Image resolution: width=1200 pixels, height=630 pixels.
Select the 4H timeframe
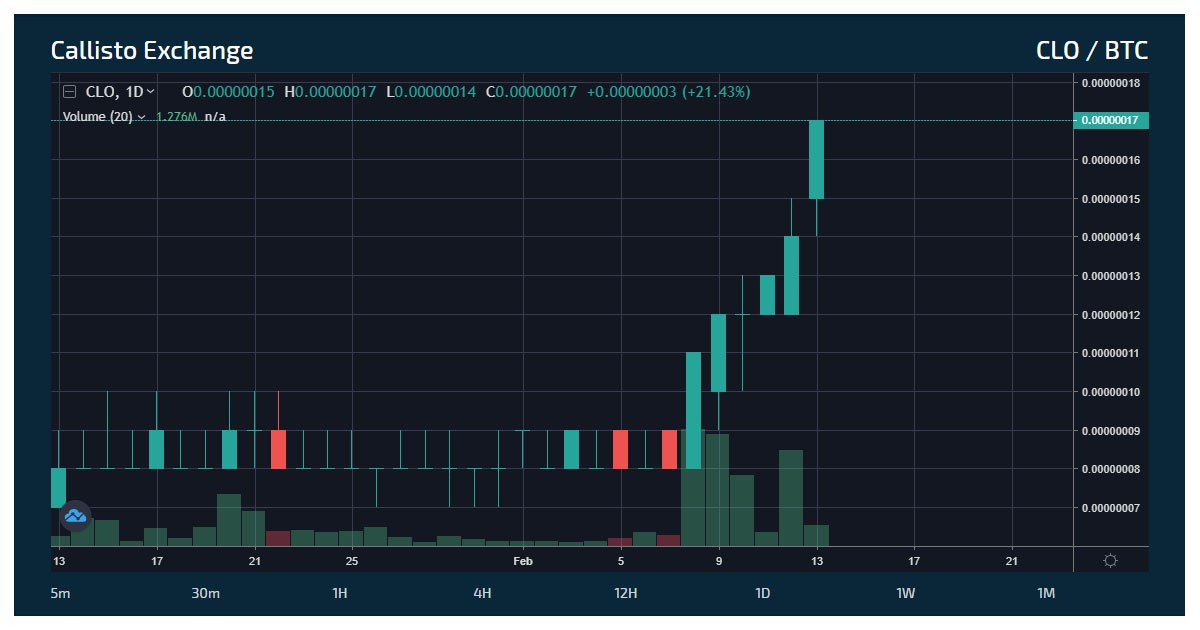(482, 594)
